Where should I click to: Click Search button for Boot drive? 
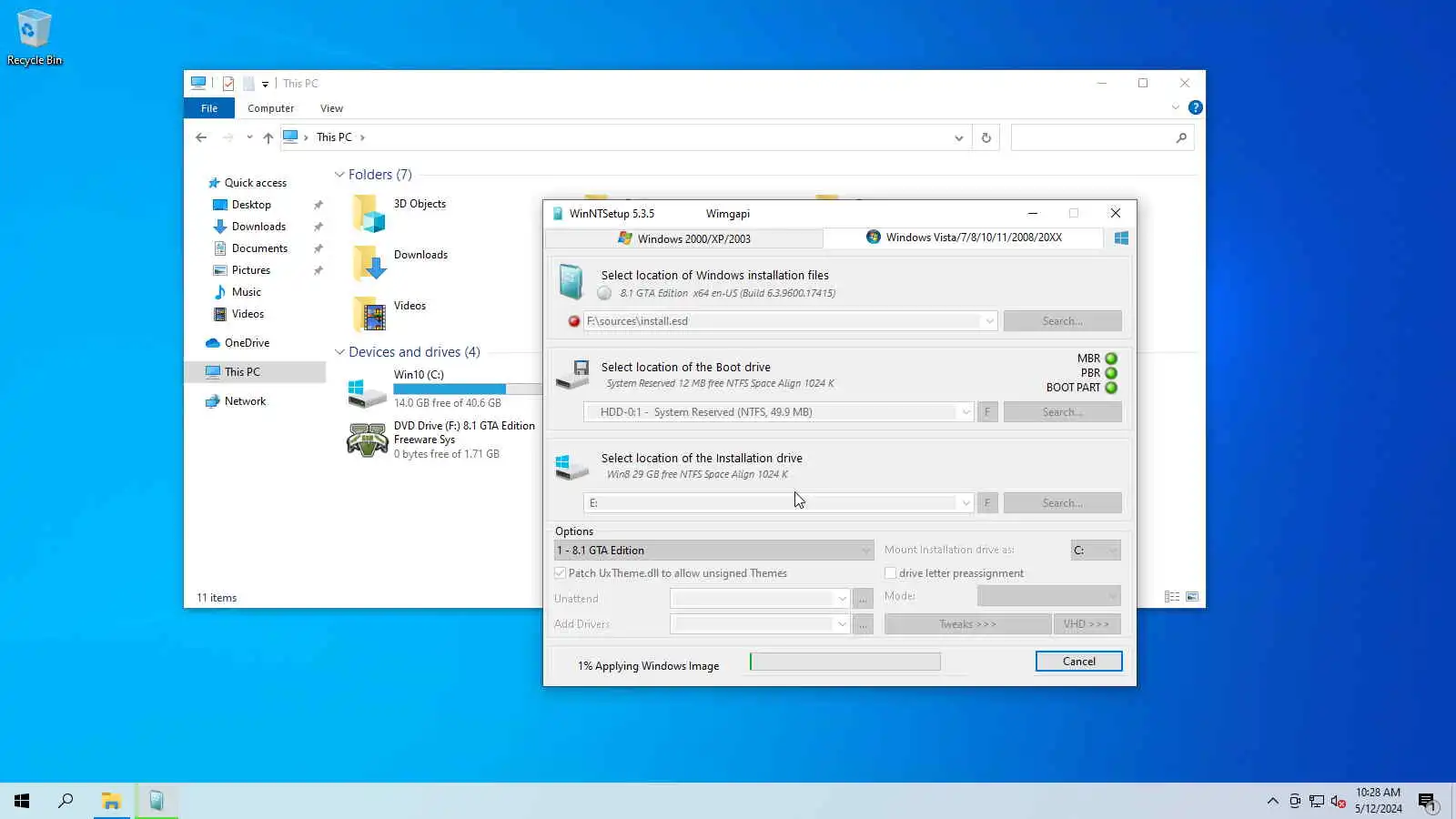[x=1062, y=412]
